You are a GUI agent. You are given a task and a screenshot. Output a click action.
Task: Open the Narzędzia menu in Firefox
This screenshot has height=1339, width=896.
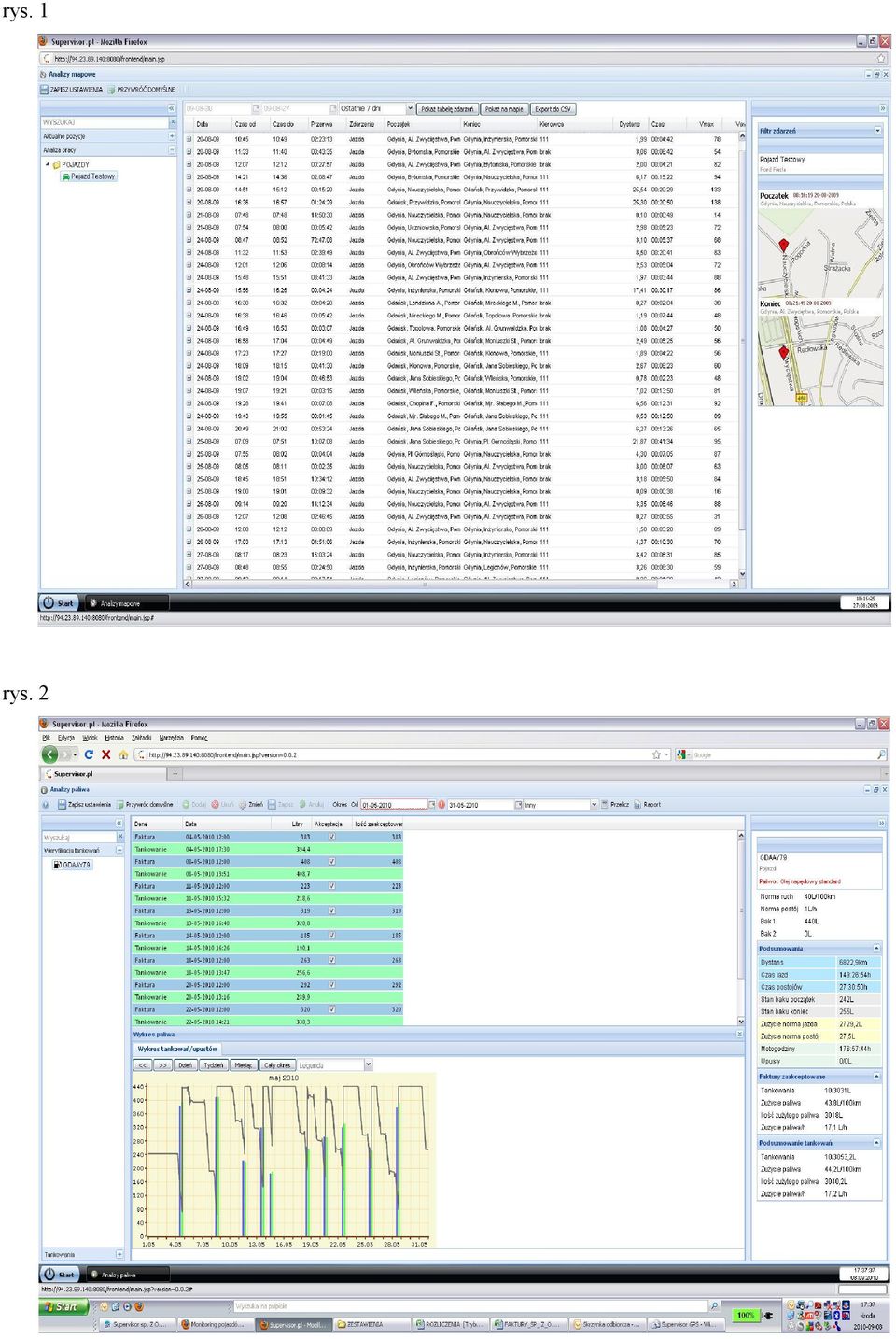point(172,738)
